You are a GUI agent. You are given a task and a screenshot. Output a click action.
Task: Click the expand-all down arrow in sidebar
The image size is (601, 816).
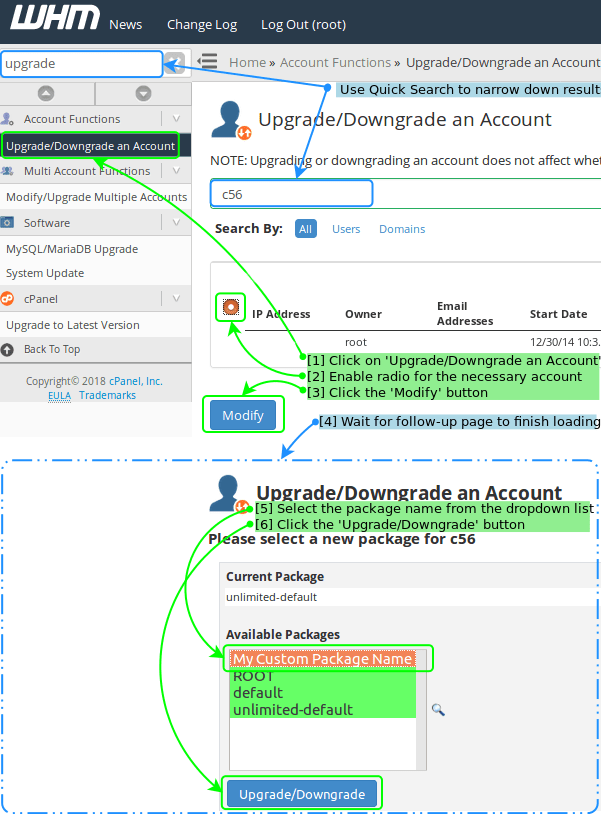pos(142,94)
